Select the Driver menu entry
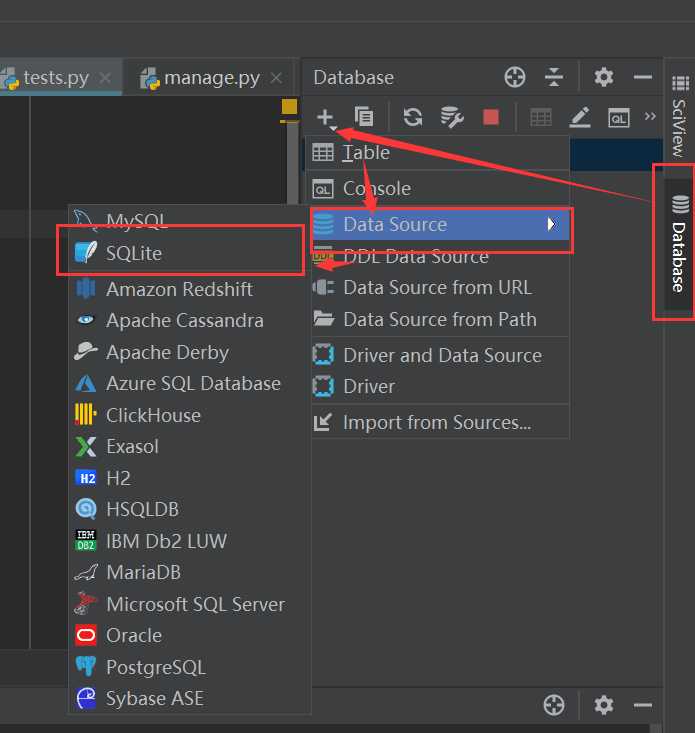Image resolution: width=695 pixels, height=733 pixels. 440,386
